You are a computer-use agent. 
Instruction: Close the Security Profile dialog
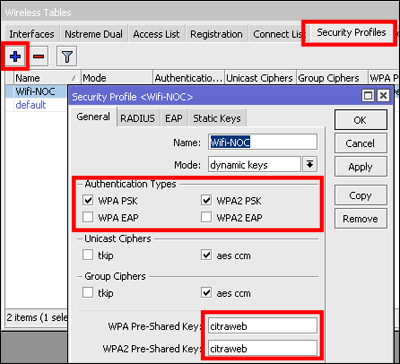point(383,96)
